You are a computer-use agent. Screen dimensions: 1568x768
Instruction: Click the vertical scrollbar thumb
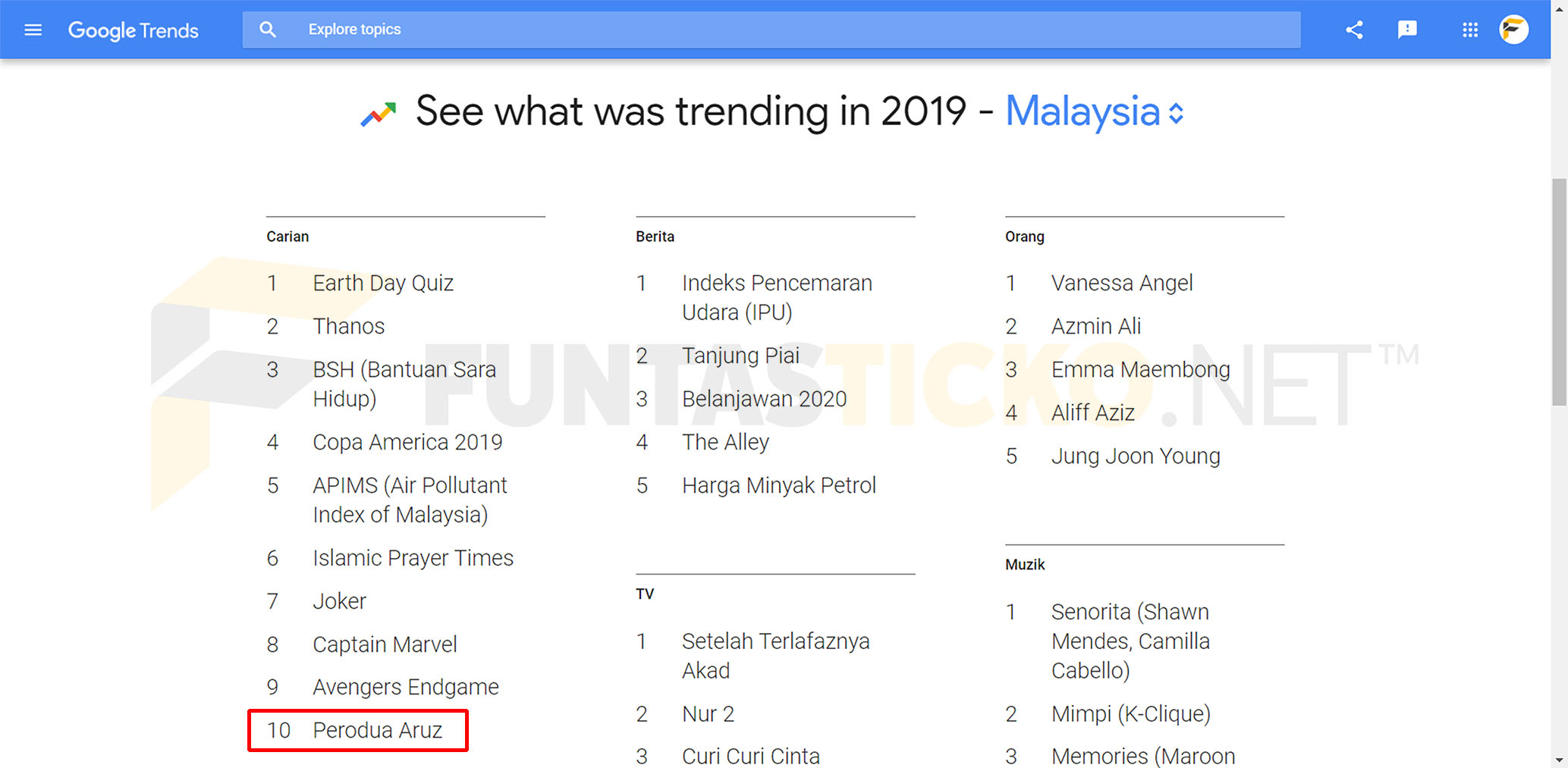coord(1560,293)
